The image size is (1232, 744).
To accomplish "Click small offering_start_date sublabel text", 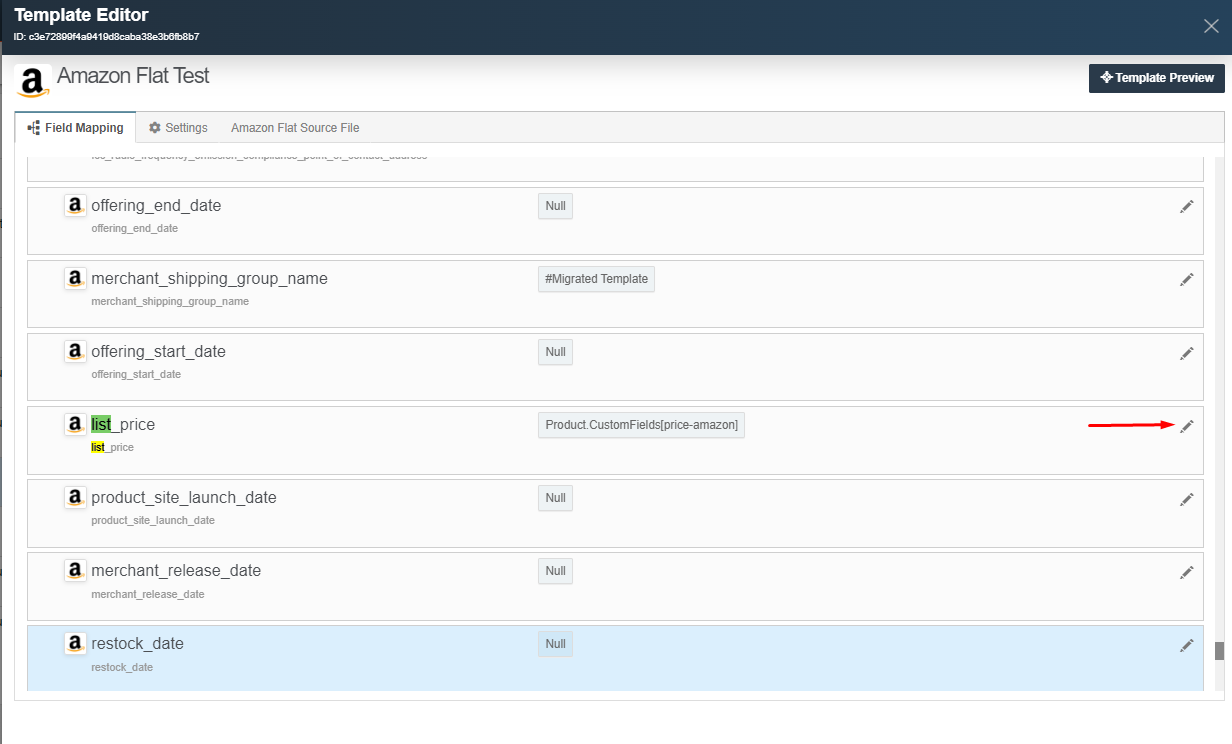I will coord(136,375).
